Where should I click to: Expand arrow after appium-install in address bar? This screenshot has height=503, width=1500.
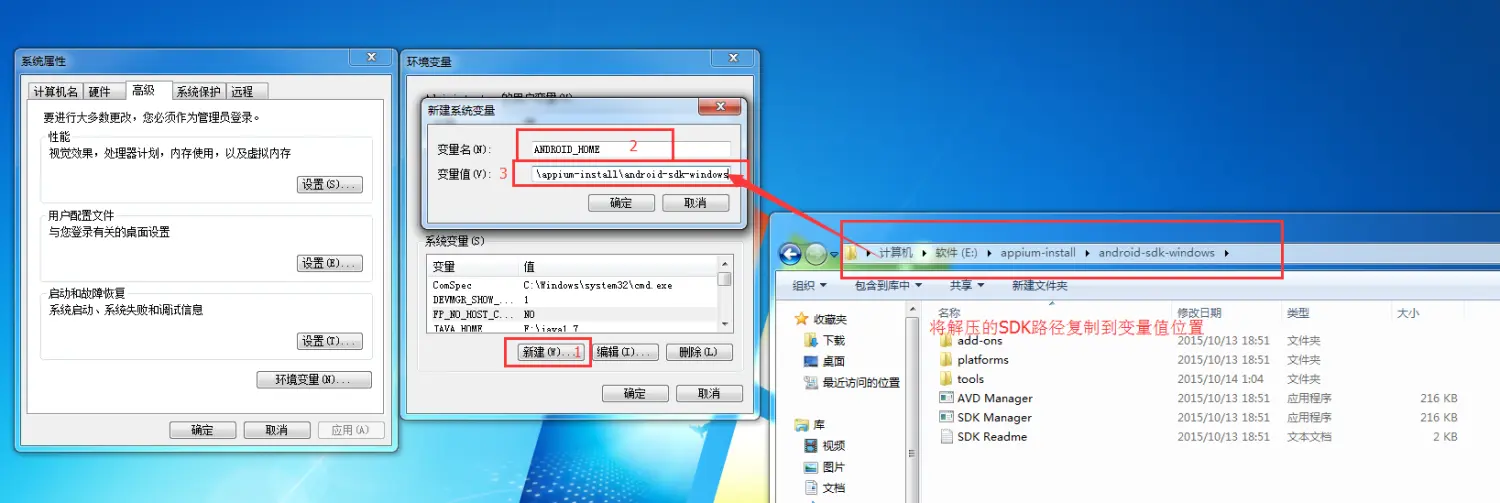click(x=1088, y=253)
